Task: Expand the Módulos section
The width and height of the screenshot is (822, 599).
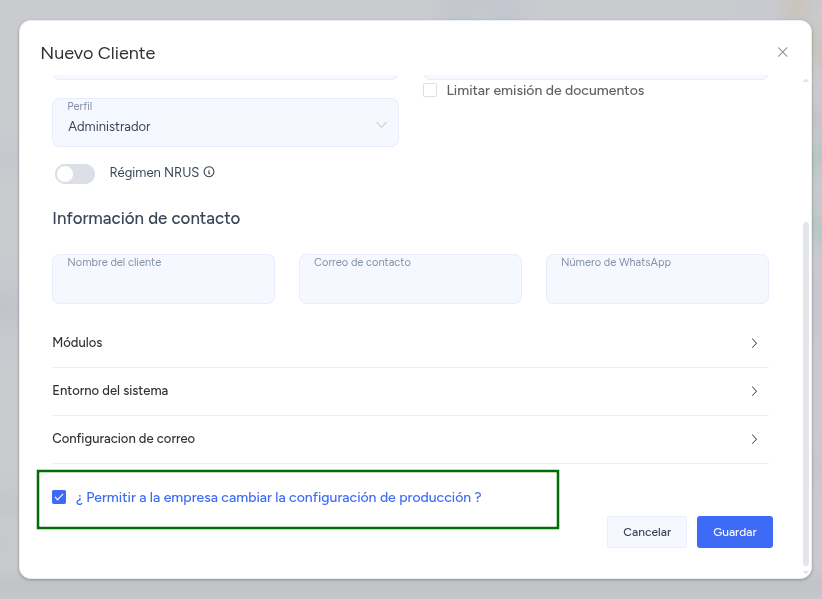Action: (x=410, y=343)
